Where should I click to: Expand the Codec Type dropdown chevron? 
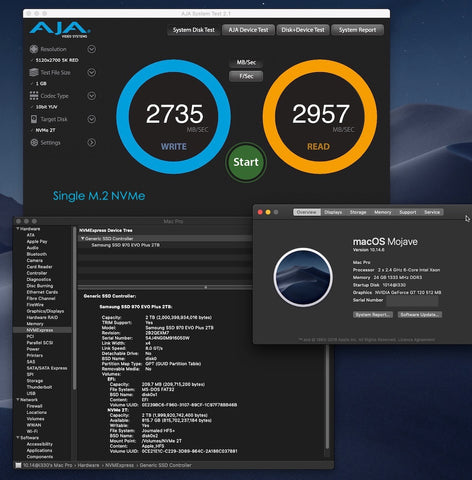[92, 96]
